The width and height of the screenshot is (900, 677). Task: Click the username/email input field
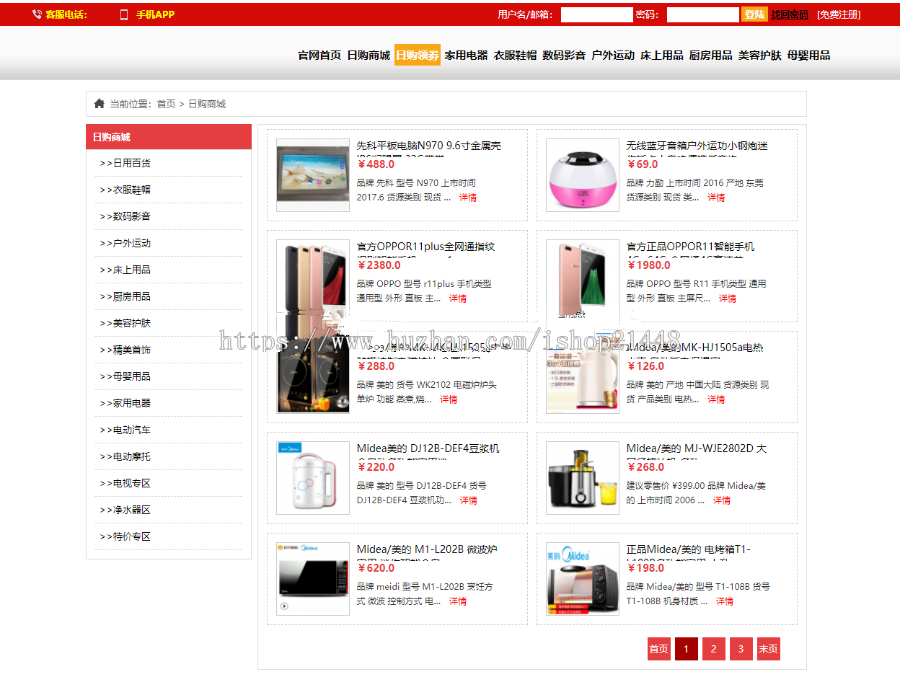596,14
